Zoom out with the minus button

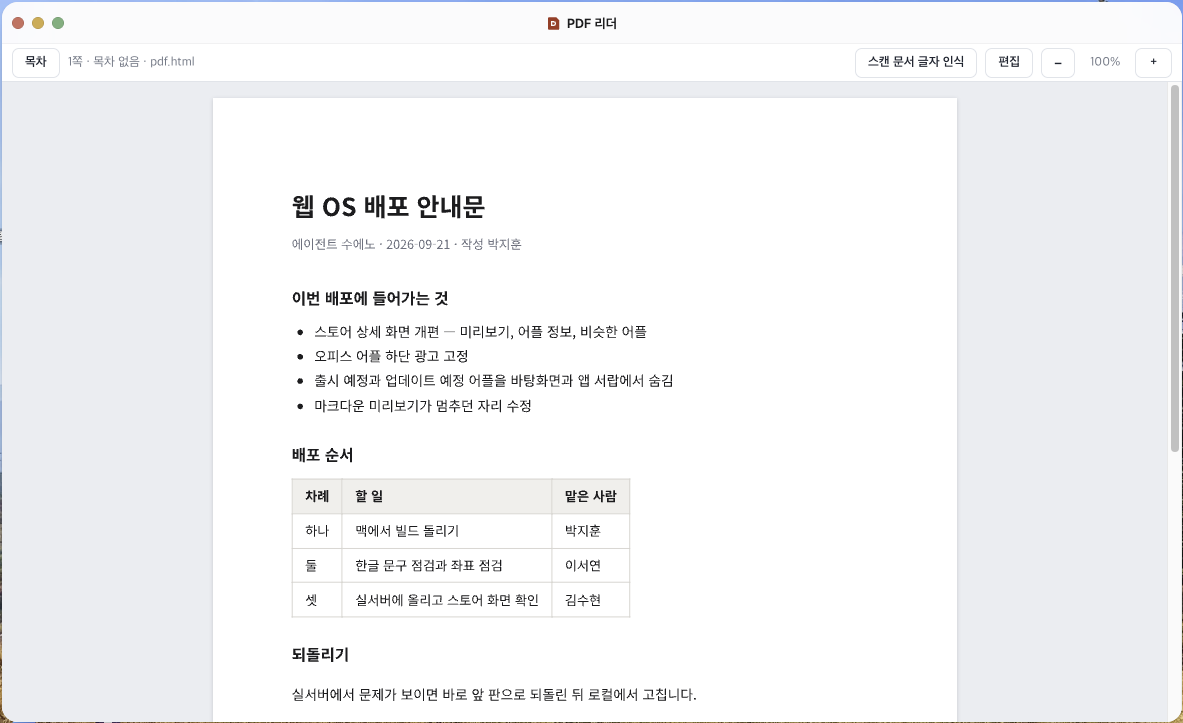(x=1058, y=62)
